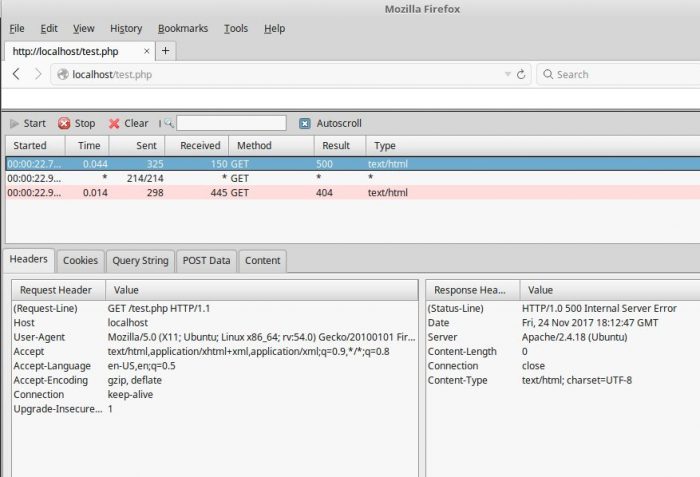
Task: Focus the filter text field
Action: pyautogui.click(x=231, y=123)
